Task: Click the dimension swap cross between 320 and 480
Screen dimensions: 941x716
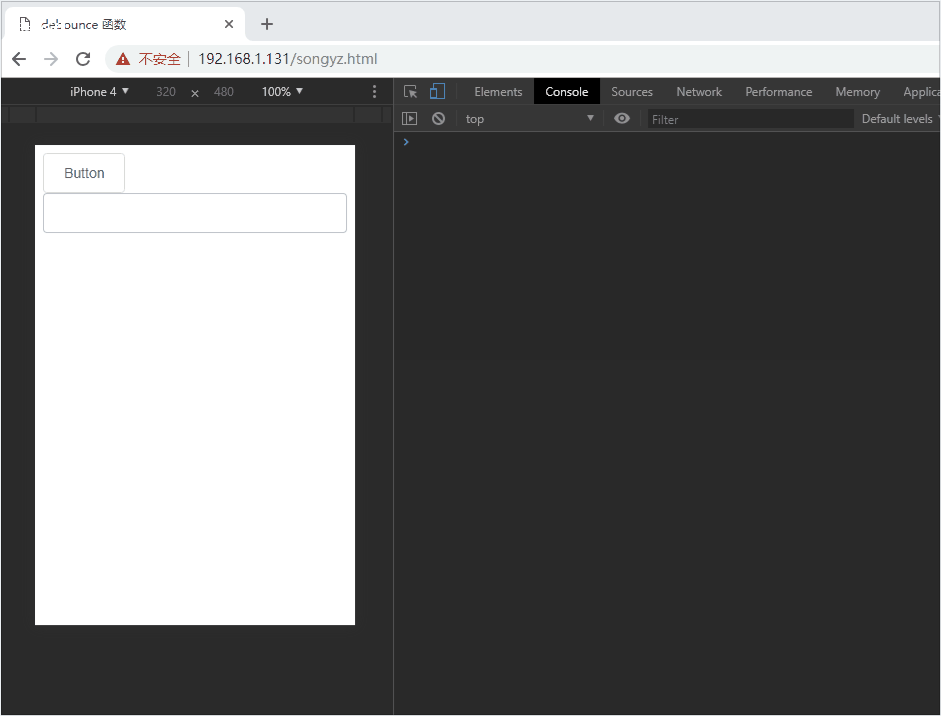Action: coord(195,93)
